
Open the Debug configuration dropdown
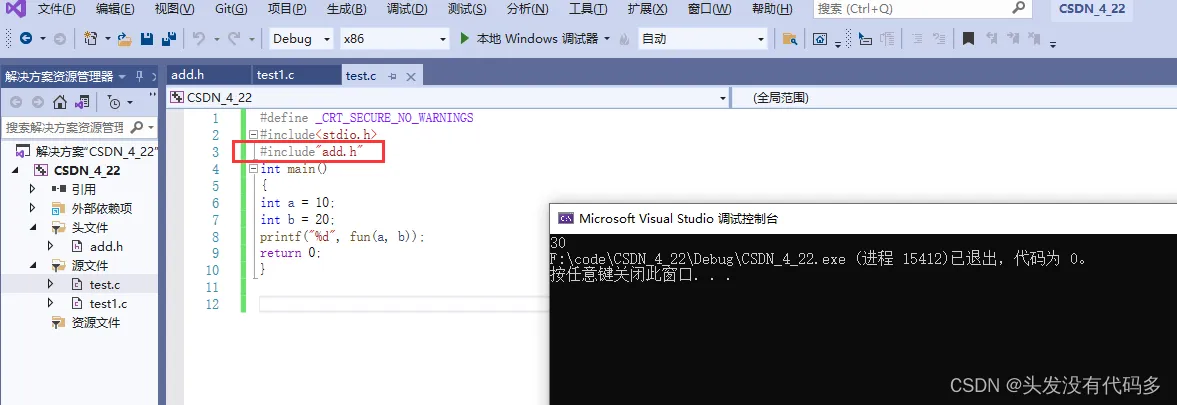[300, 38]
